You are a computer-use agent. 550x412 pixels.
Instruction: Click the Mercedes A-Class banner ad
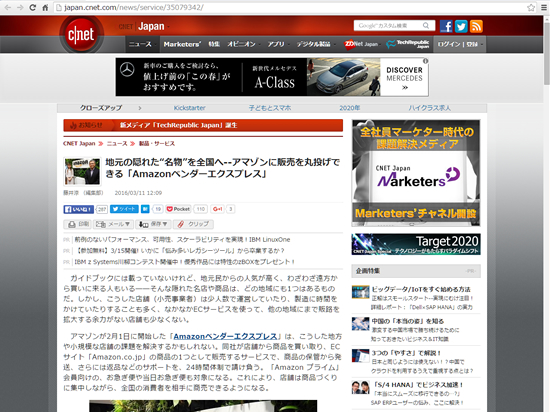[272, 77]
